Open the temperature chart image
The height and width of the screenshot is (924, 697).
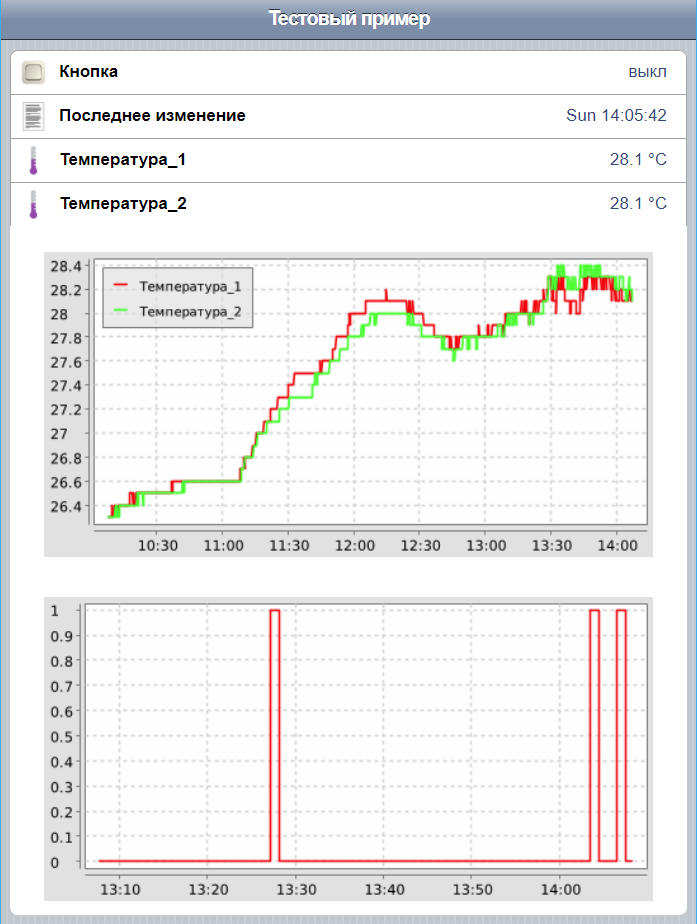[348, 405]
